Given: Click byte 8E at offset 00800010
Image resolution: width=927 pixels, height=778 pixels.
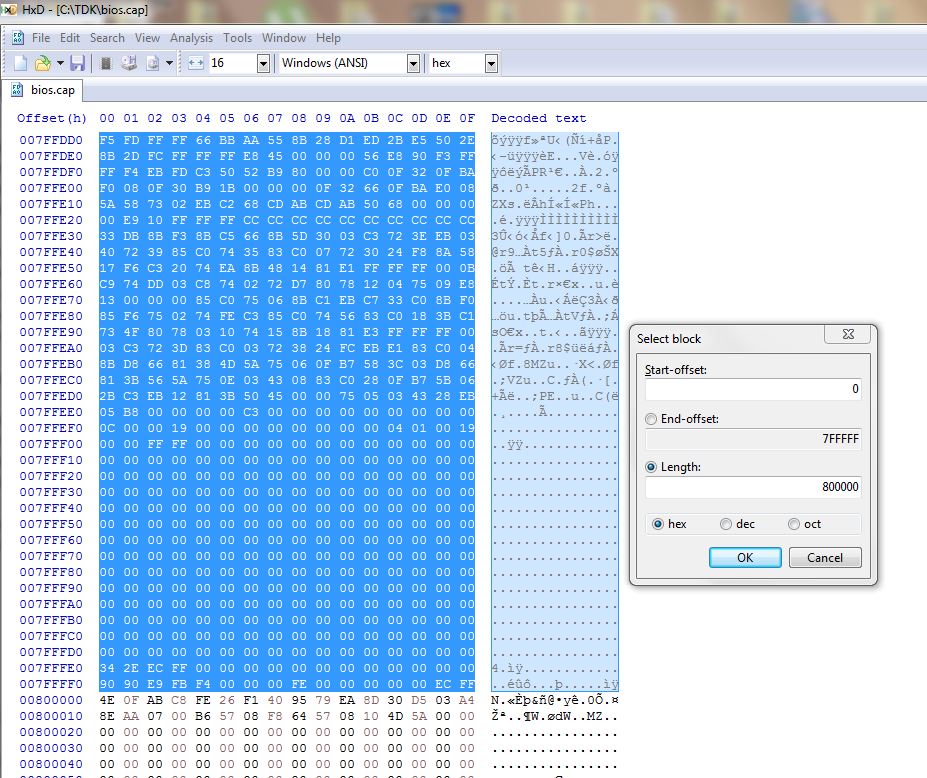Looking at the screenshot, I should pyautogui.click(x=107, y=716).
